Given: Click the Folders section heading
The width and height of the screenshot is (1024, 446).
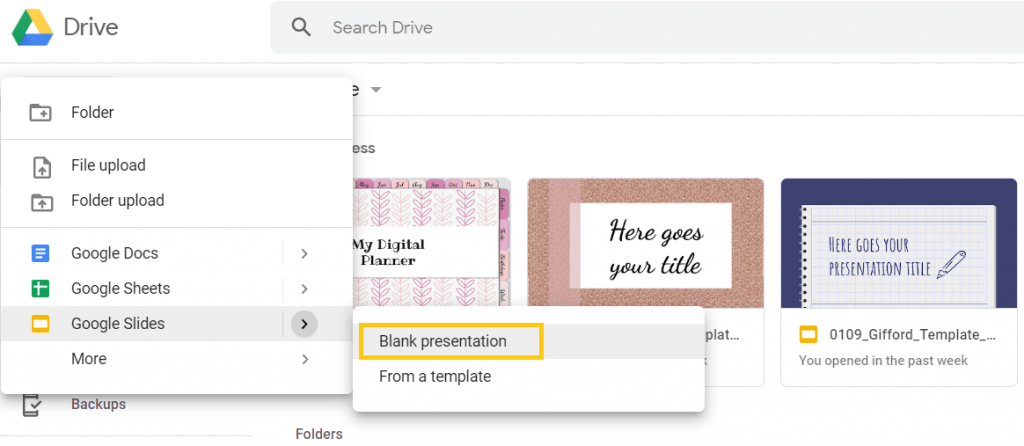Looking at the screenshot, I should pos(319,434).
